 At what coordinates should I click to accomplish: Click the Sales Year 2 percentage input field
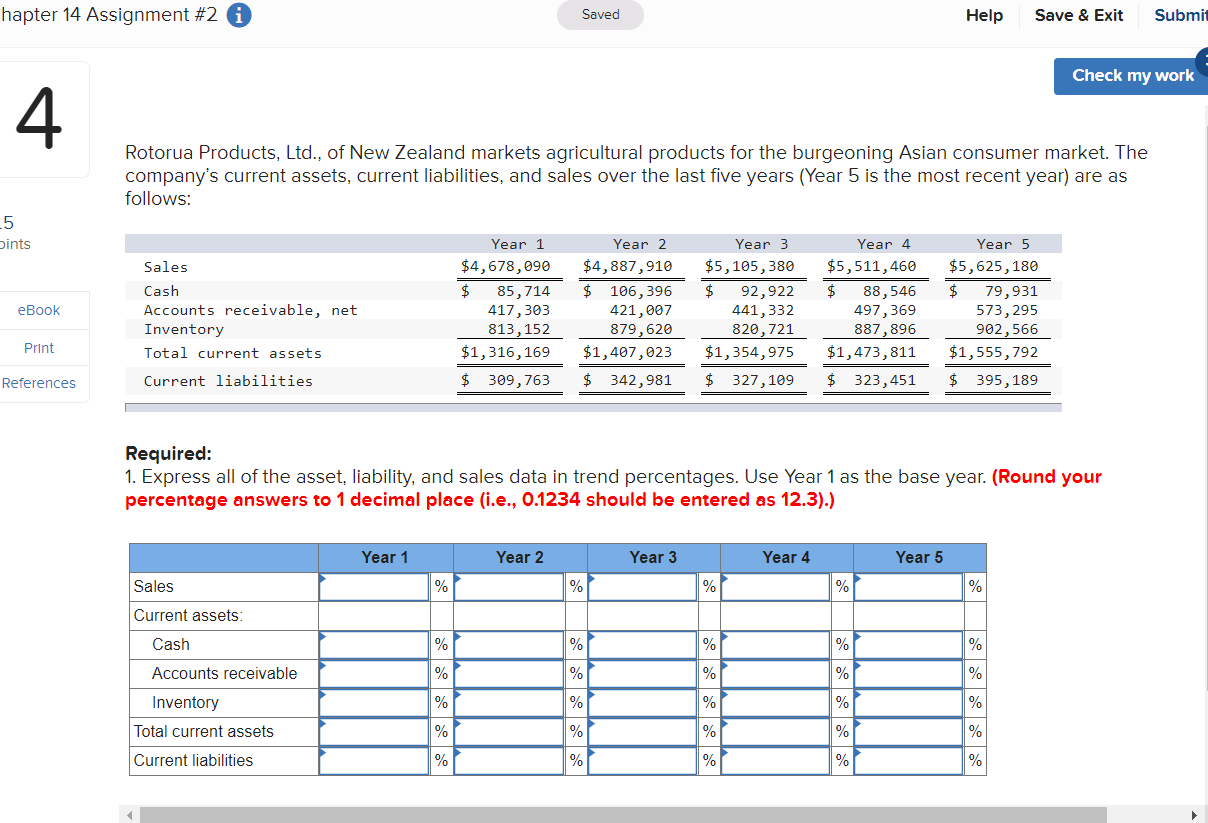pos(510,586)
